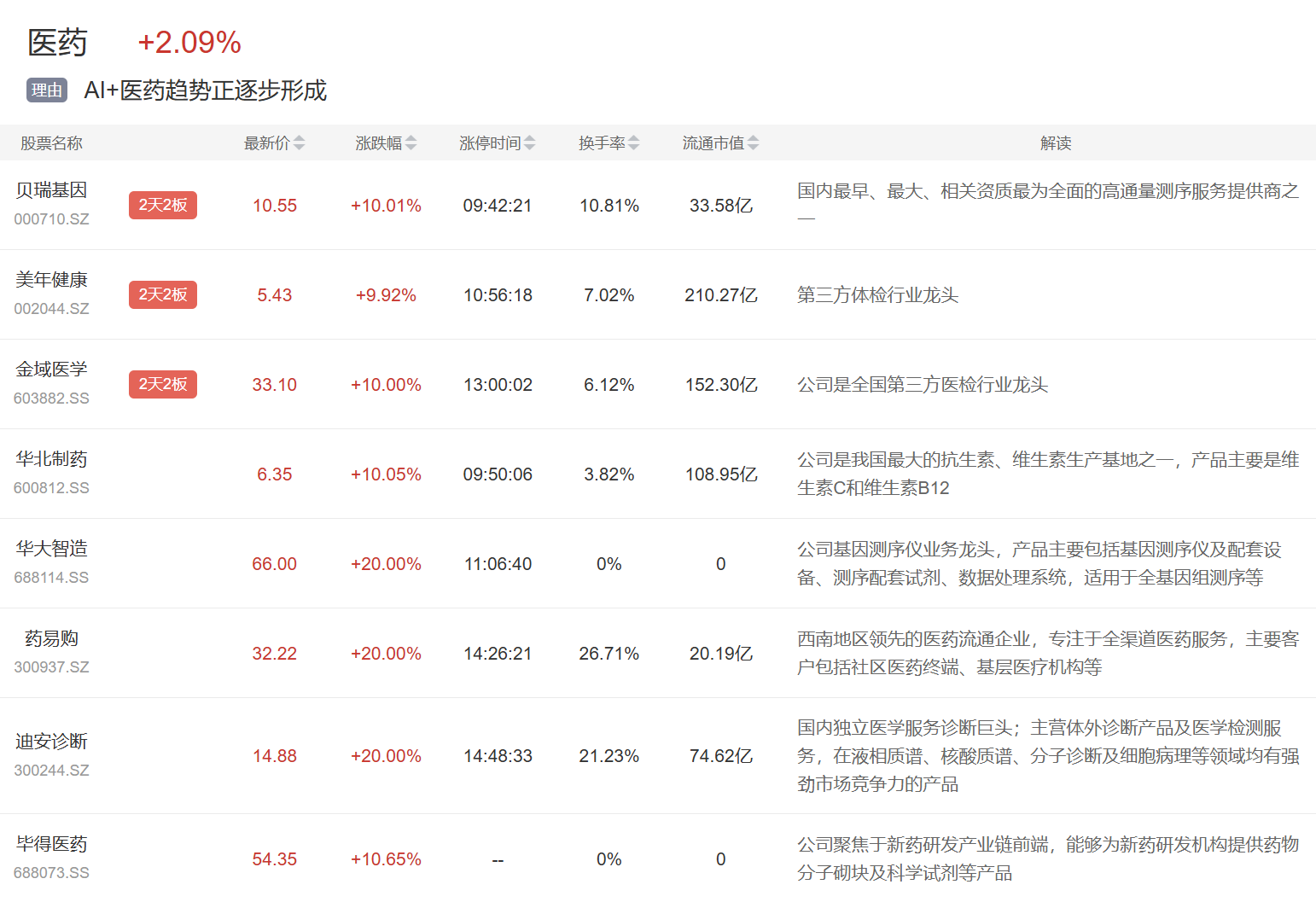The width and height of the screenshot is (1316, 902).
Task: Open the 贝瑞基因 stock page
Action: 51,190
